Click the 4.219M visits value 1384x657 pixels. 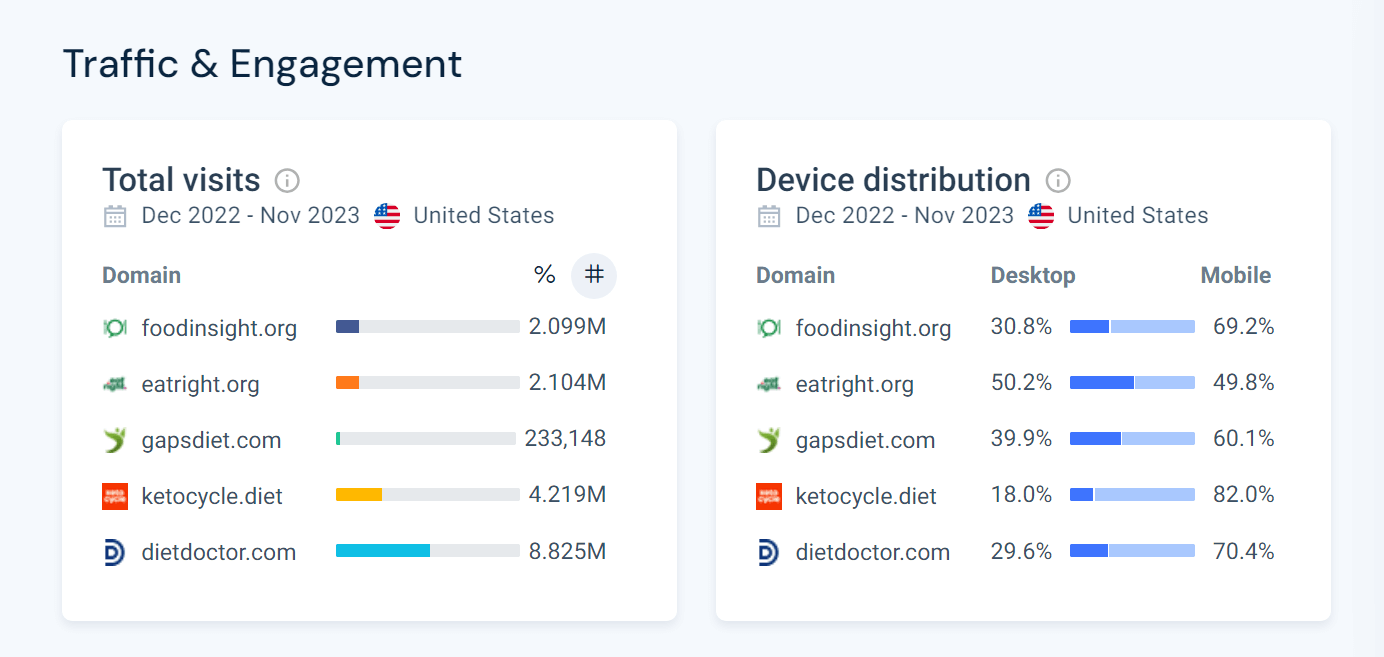[x=567, y=495]
